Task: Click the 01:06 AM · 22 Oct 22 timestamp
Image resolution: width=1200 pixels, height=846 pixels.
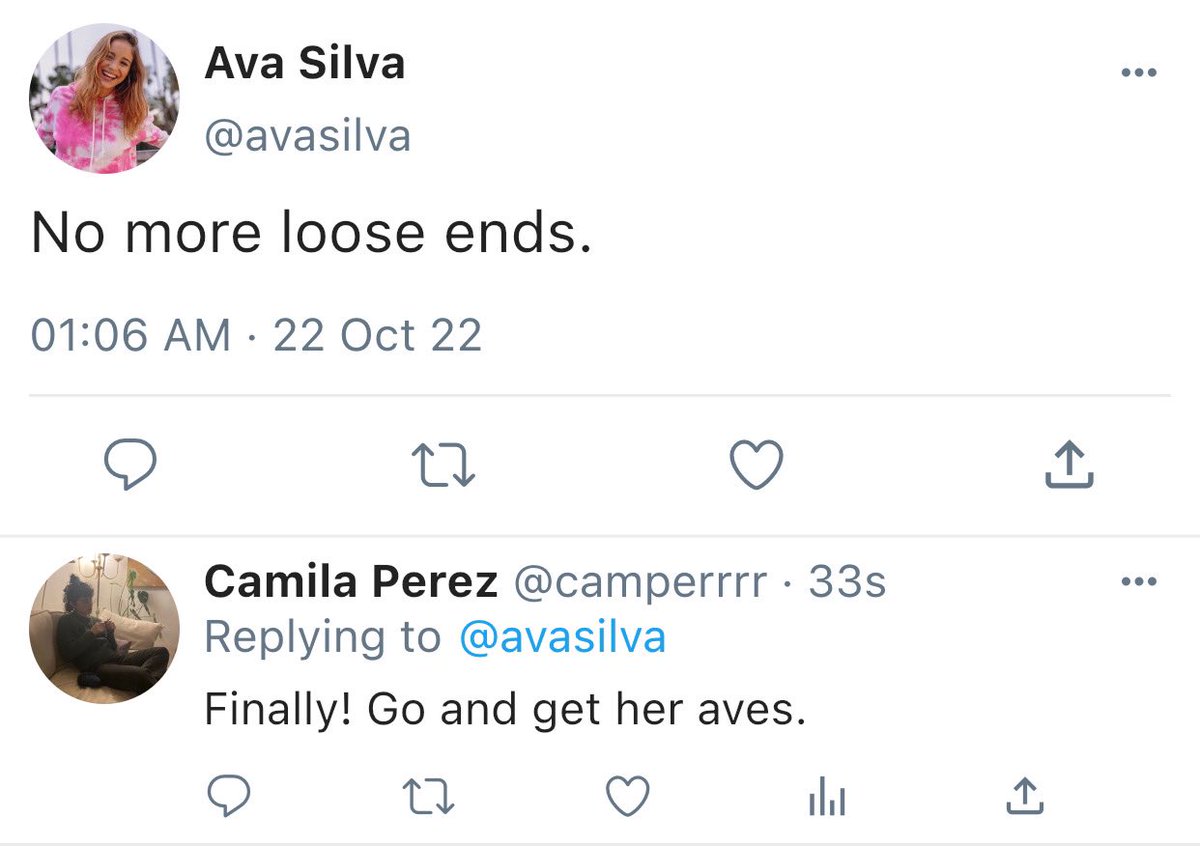Action: pyautogui.click(x=257, y=335)
